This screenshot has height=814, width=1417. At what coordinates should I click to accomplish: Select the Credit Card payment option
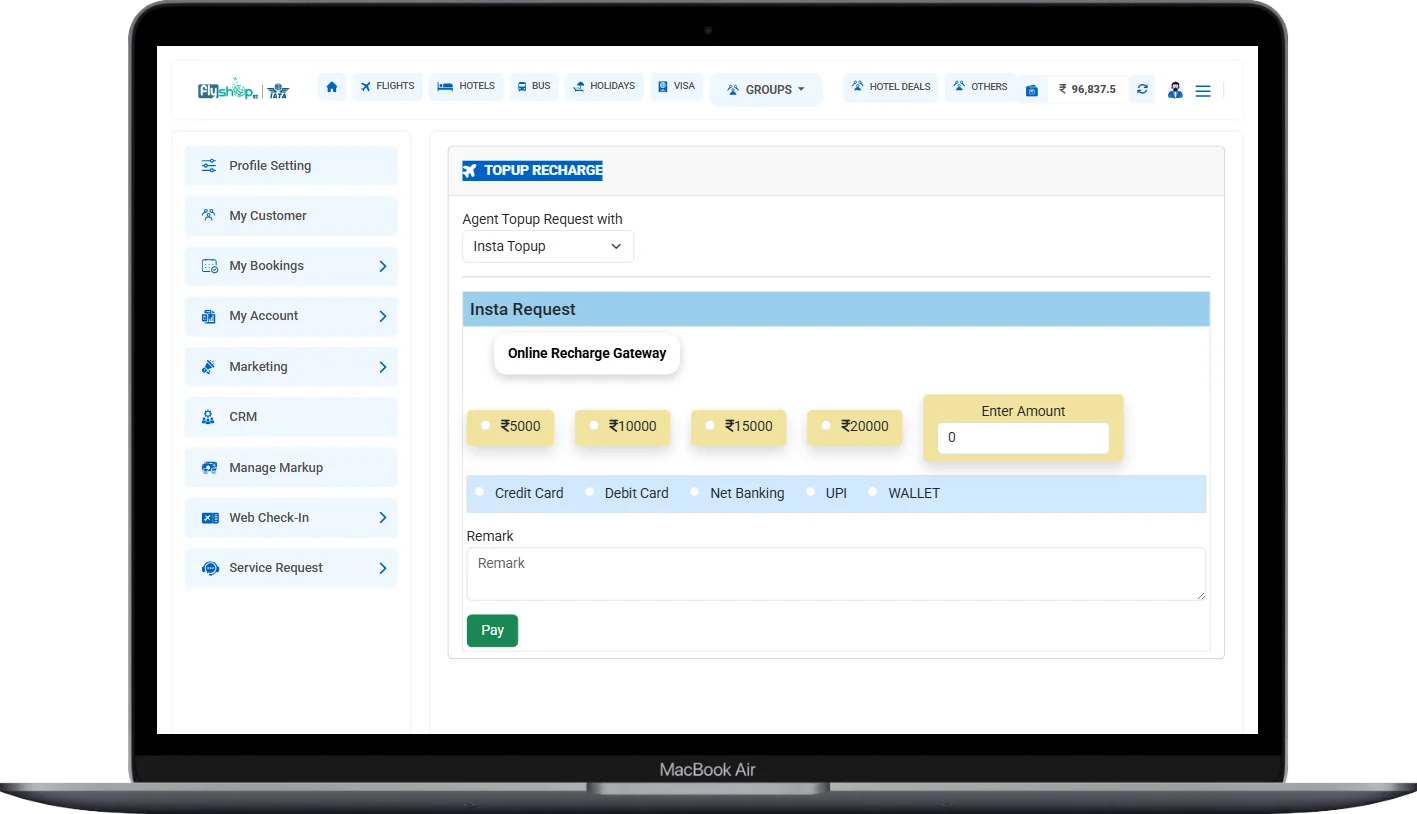(x=480, y=492)
